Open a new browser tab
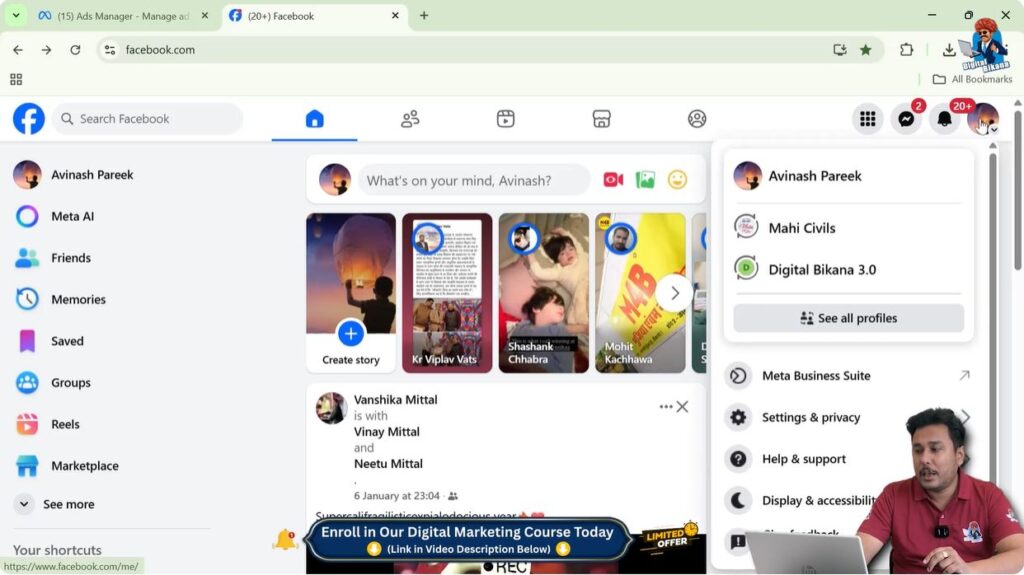The image size is (1024, 575). pyautogui.click(x=424, y=16)
